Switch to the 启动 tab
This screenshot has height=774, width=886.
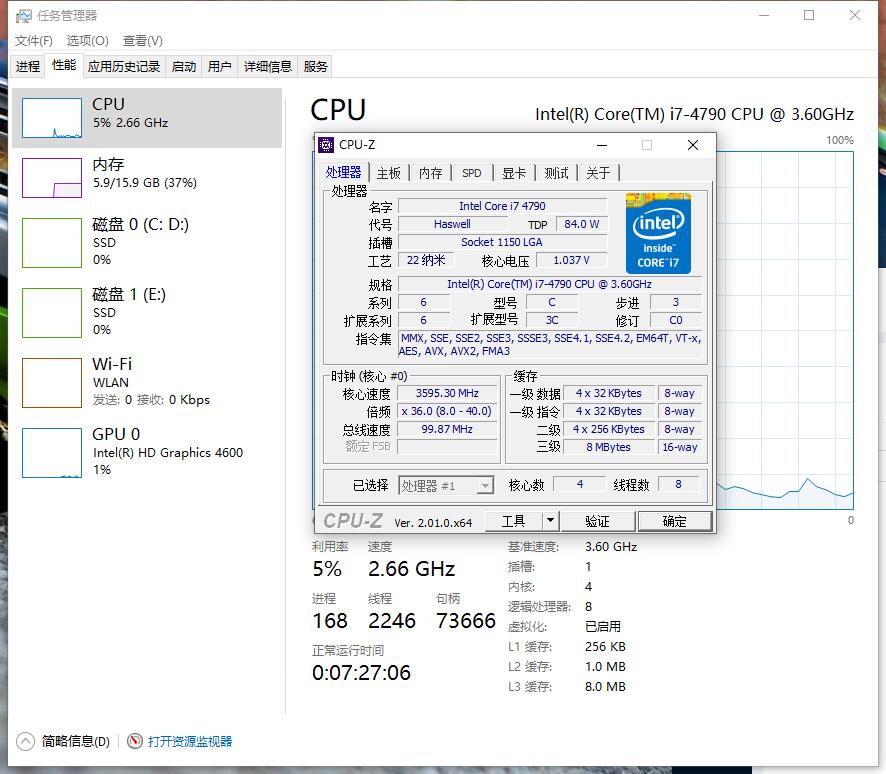click(184, 67)
